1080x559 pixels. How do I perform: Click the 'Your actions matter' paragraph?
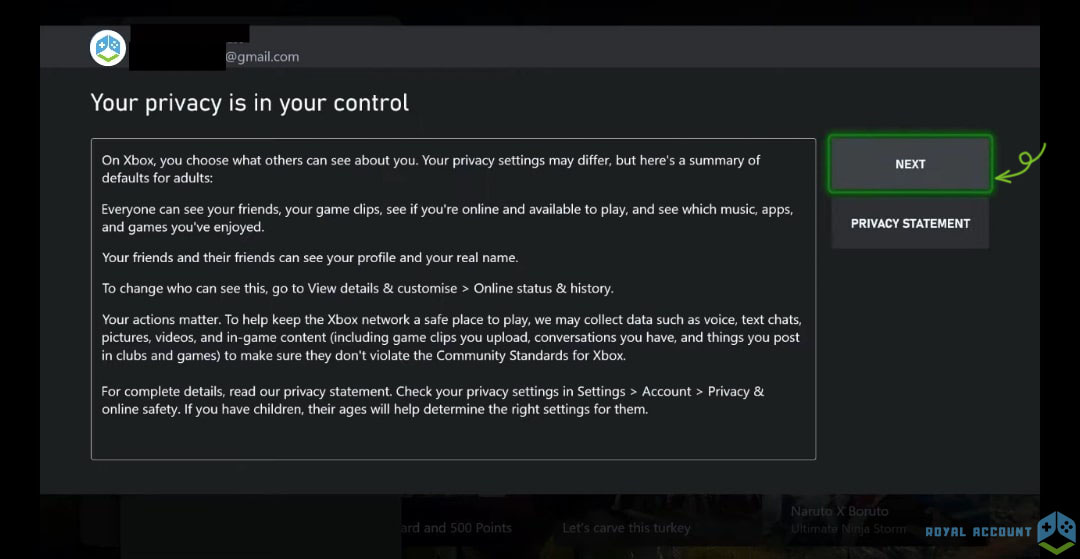point(450,337)
